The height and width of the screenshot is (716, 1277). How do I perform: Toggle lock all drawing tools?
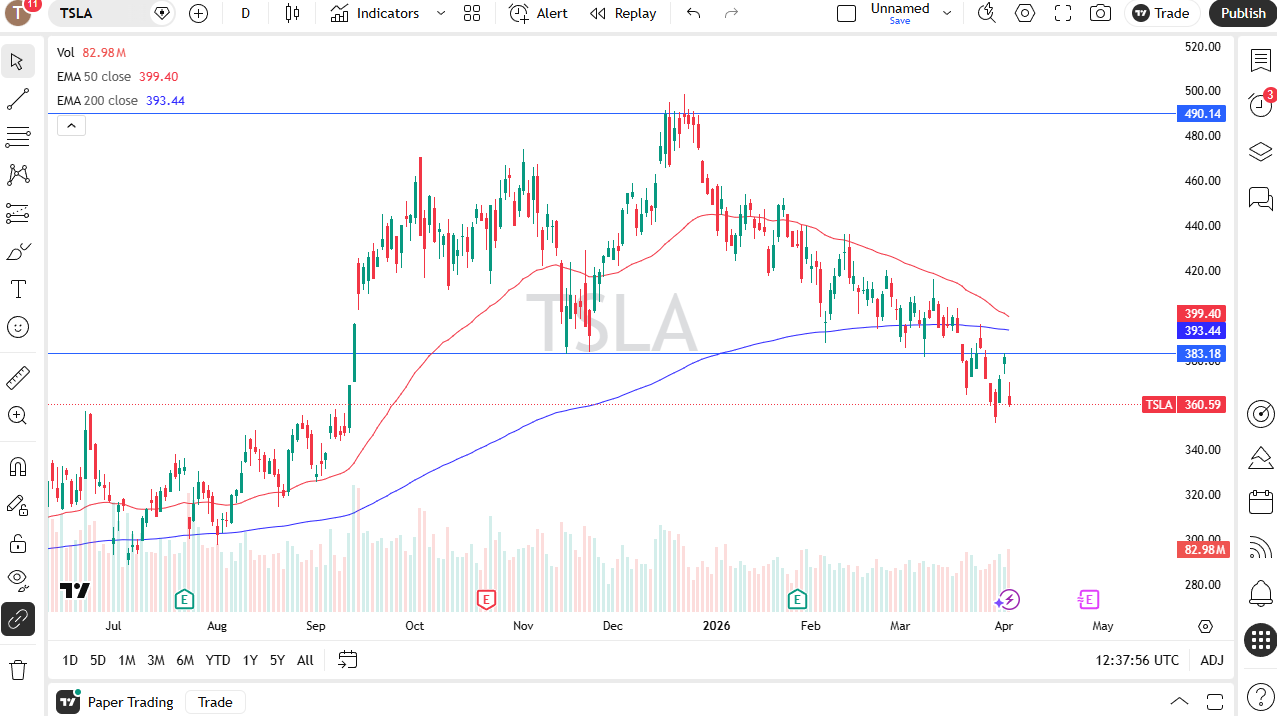(x=17, y=543)
